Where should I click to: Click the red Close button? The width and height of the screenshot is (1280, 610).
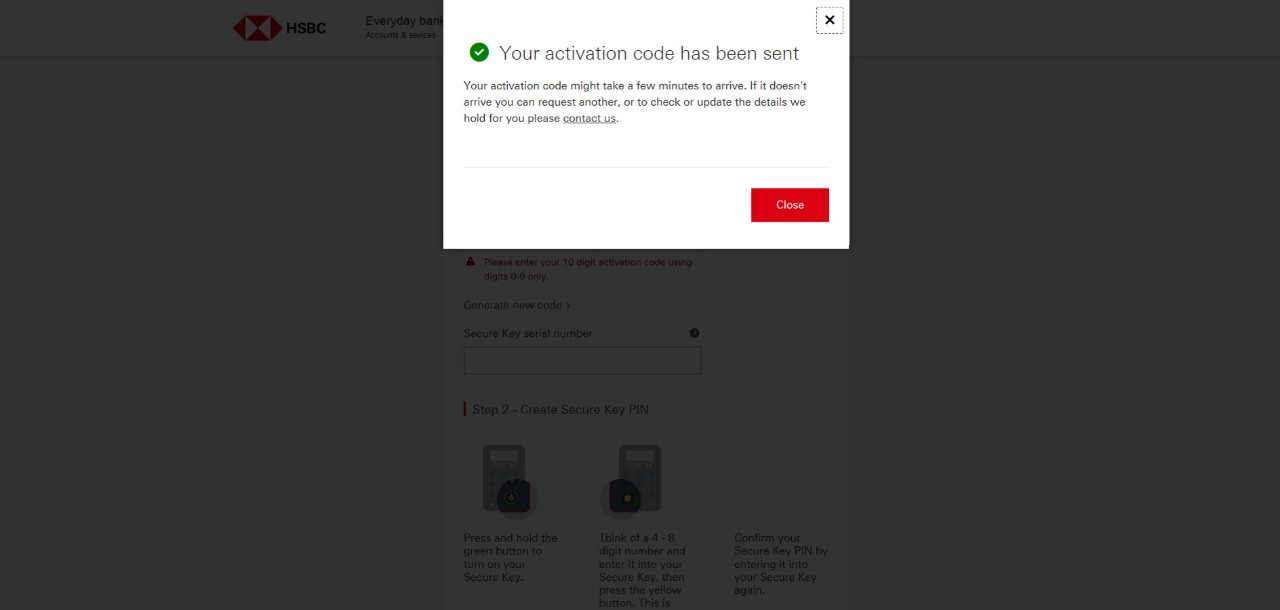[790, 205]
